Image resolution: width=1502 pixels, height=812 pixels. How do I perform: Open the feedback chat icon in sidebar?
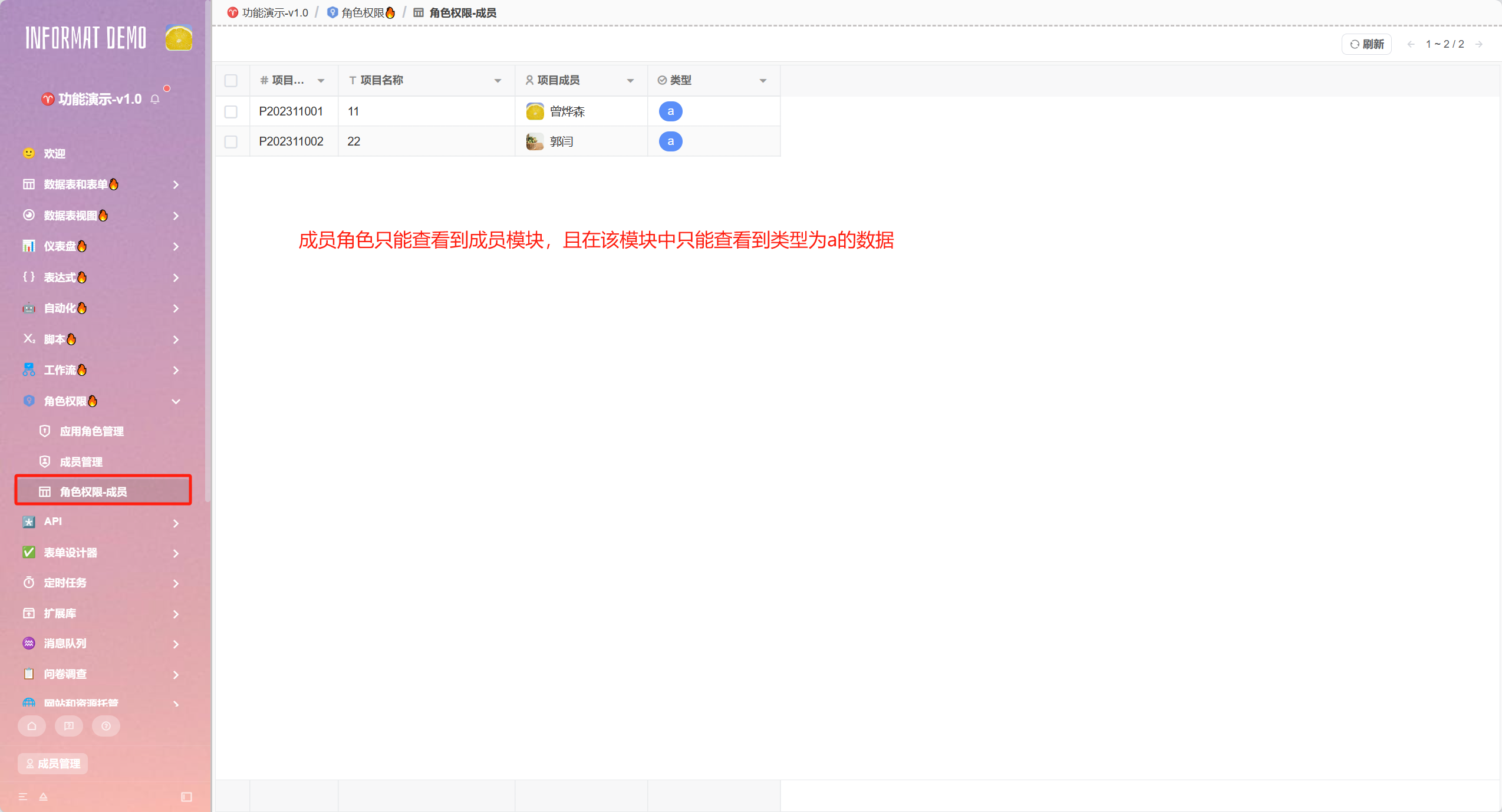click(68, 726)
